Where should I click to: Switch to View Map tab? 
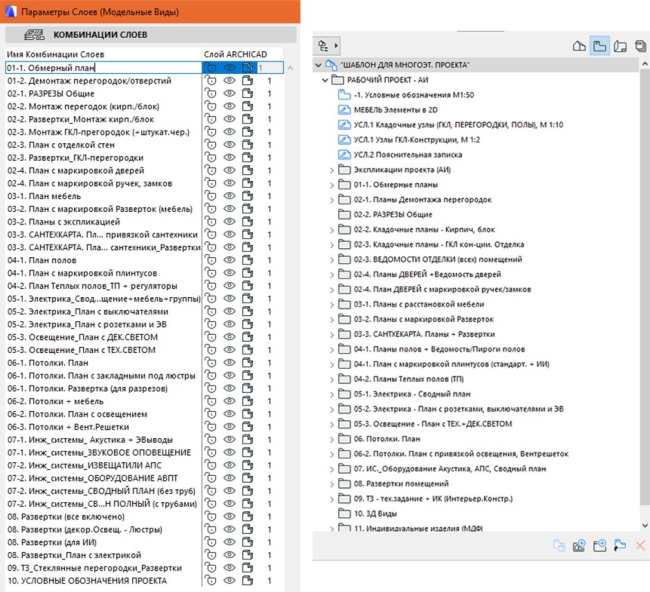600,46
